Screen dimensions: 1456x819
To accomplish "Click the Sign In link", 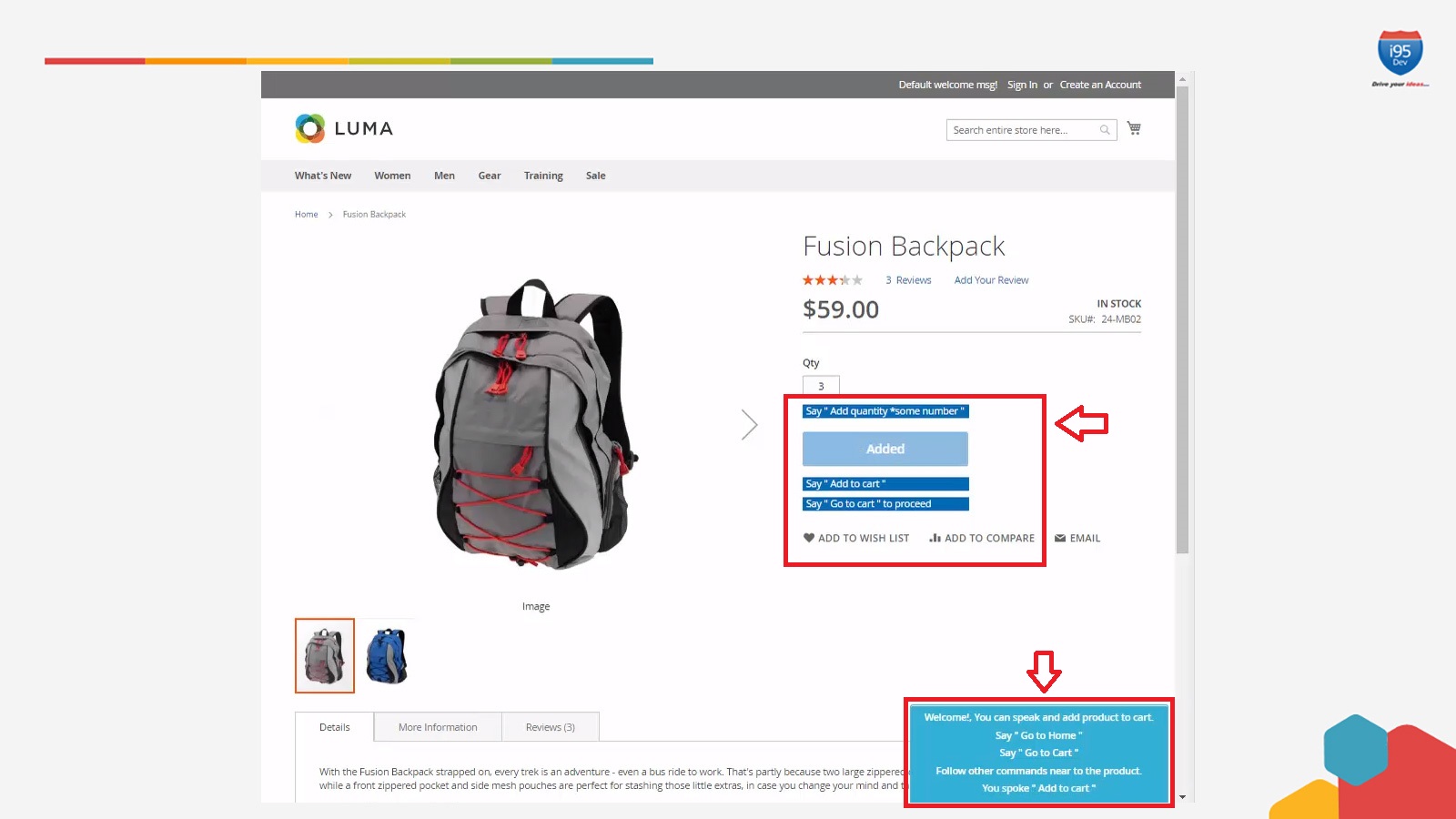I will coord(1022,85).
